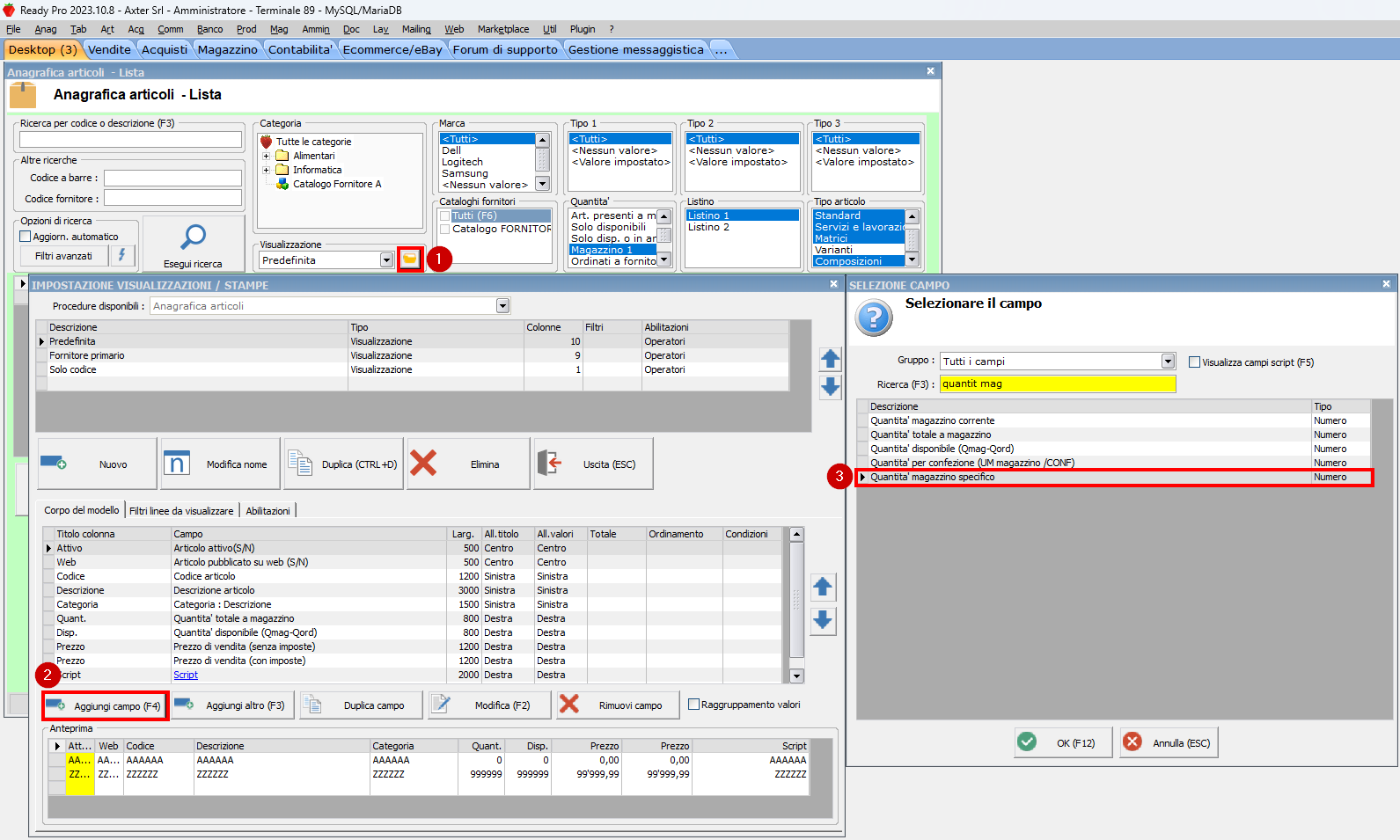Click the Tipo articolo list scroll down arrow
The height and width of the screenshot is (840, 1400).
pos(912,259)
